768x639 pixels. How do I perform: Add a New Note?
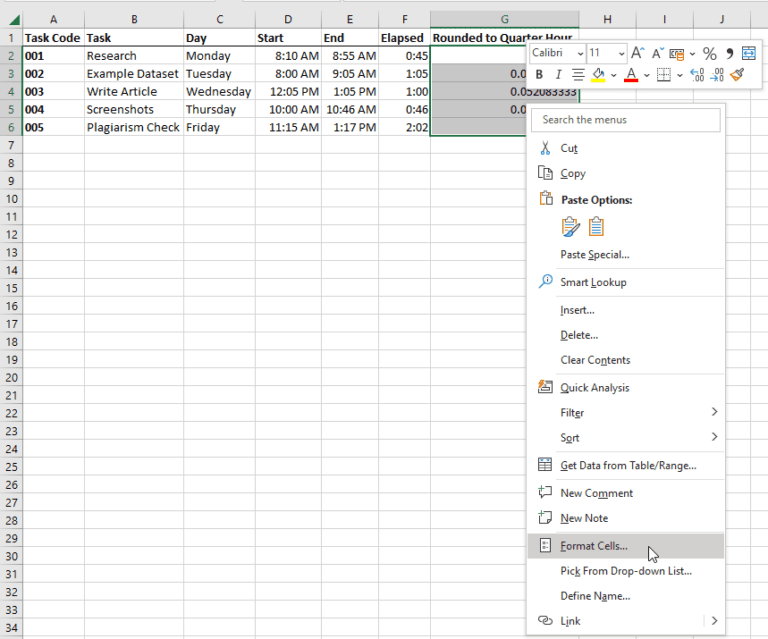(x=625, y=518)
